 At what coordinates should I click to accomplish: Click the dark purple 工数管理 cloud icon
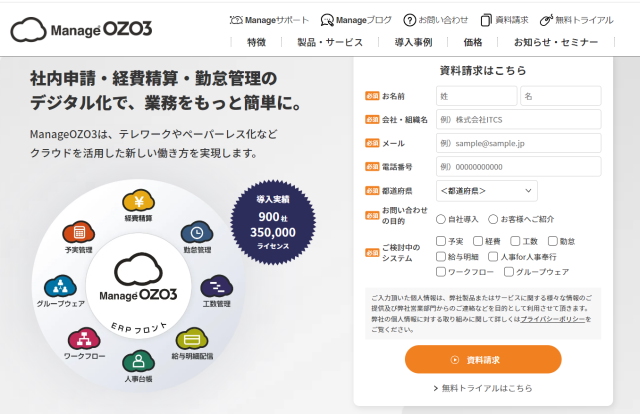[216, 286]
